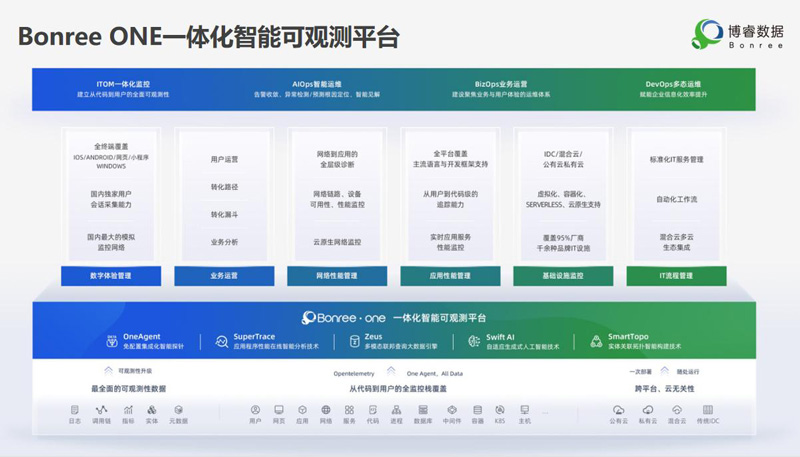Click the 网络 network globe icon
This screenshot has width=800, height=457.
326,410
